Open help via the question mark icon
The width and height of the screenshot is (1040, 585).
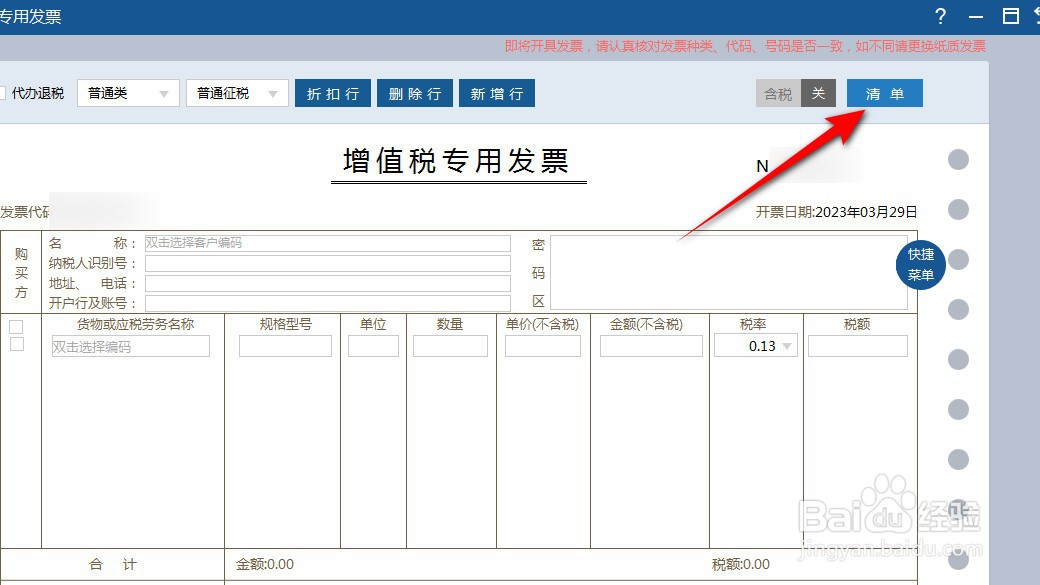coord(940,16)
